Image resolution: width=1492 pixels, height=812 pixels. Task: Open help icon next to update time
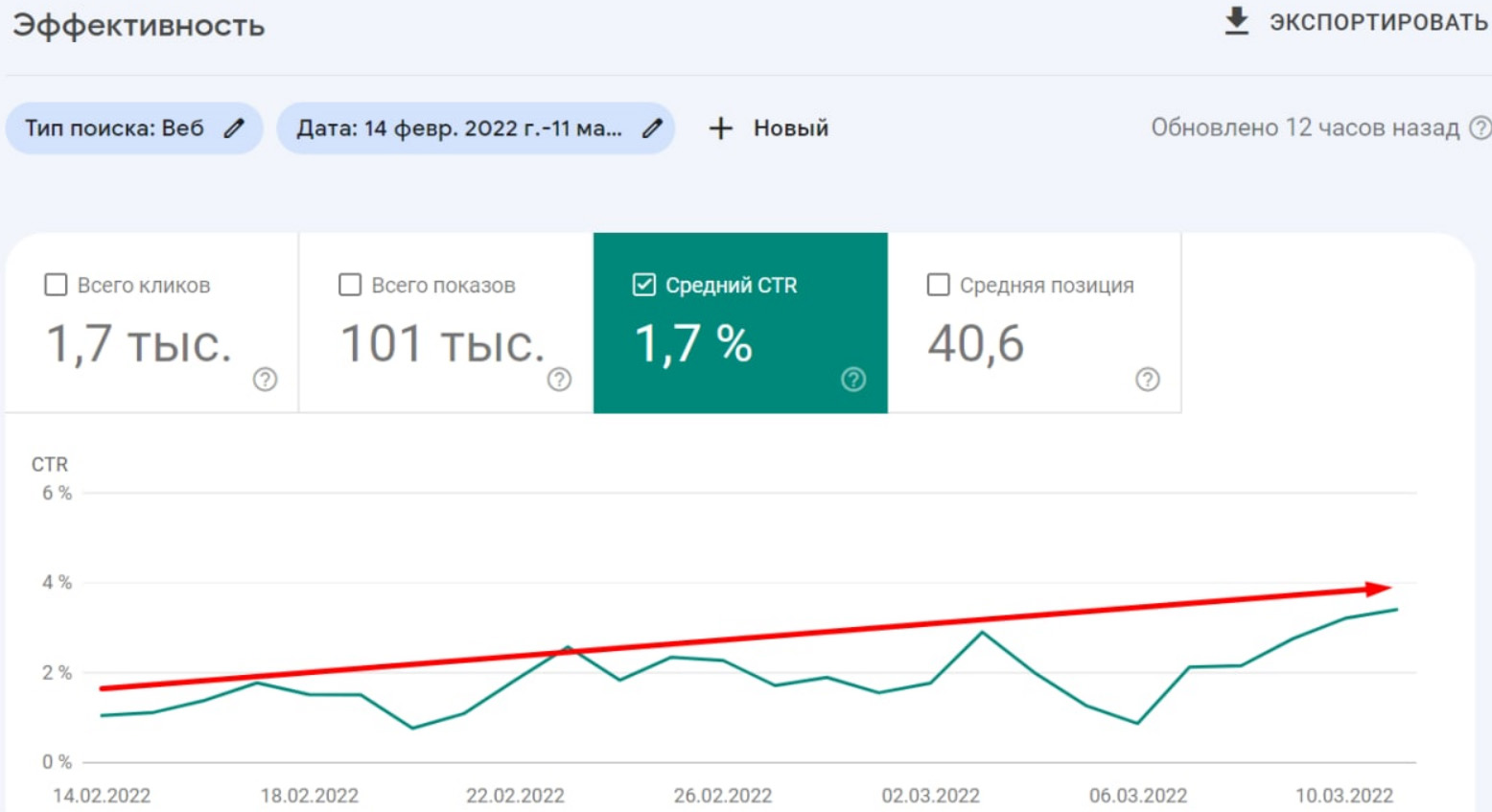[1480, 128]
